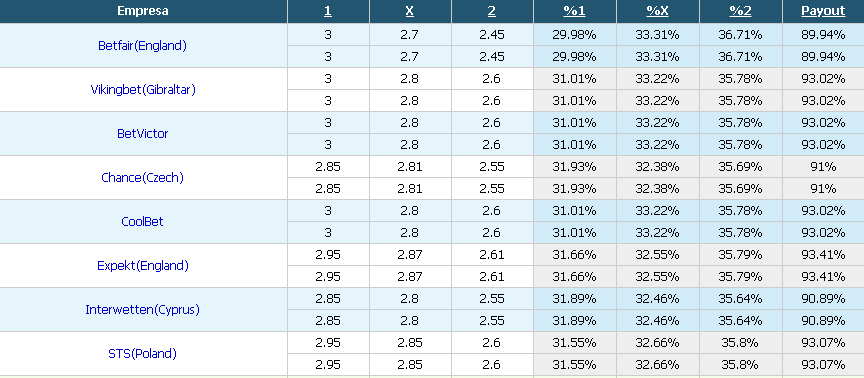Select the CoolBet link
The image size is (864, 378).
click(143, 222)
